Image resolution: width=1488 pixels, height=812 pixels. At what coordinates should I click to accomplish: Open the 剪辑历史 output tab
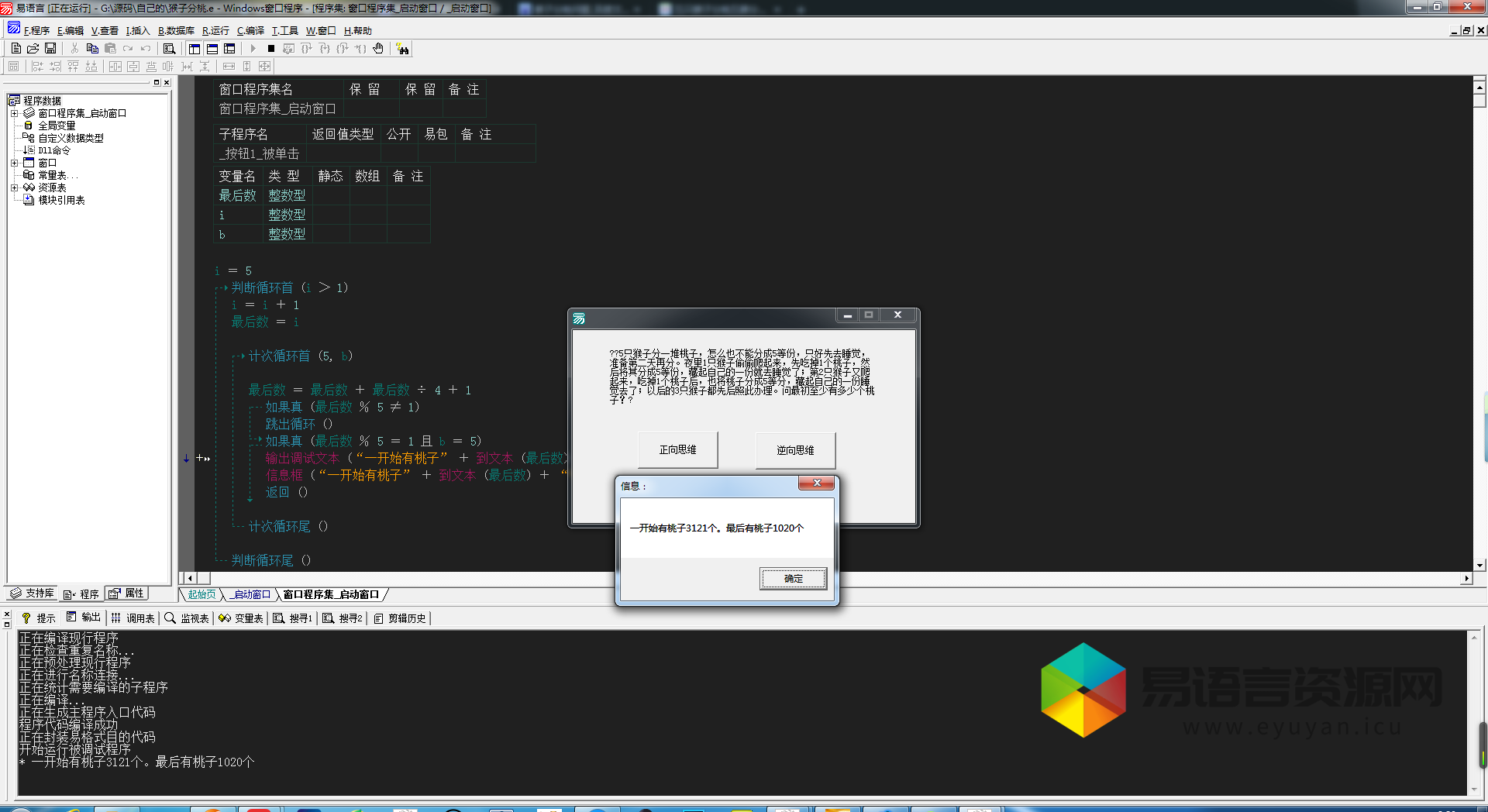[400, 618]
